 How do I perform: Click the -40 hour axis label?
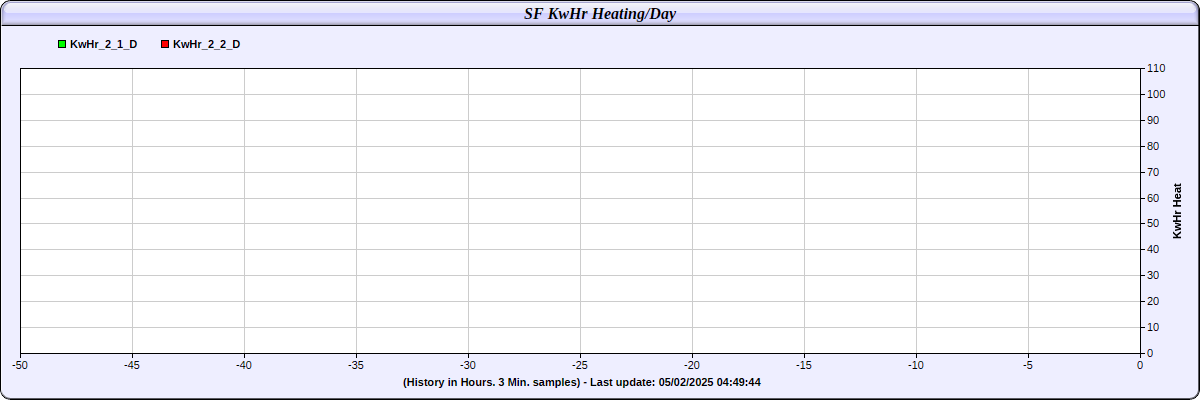244,365
